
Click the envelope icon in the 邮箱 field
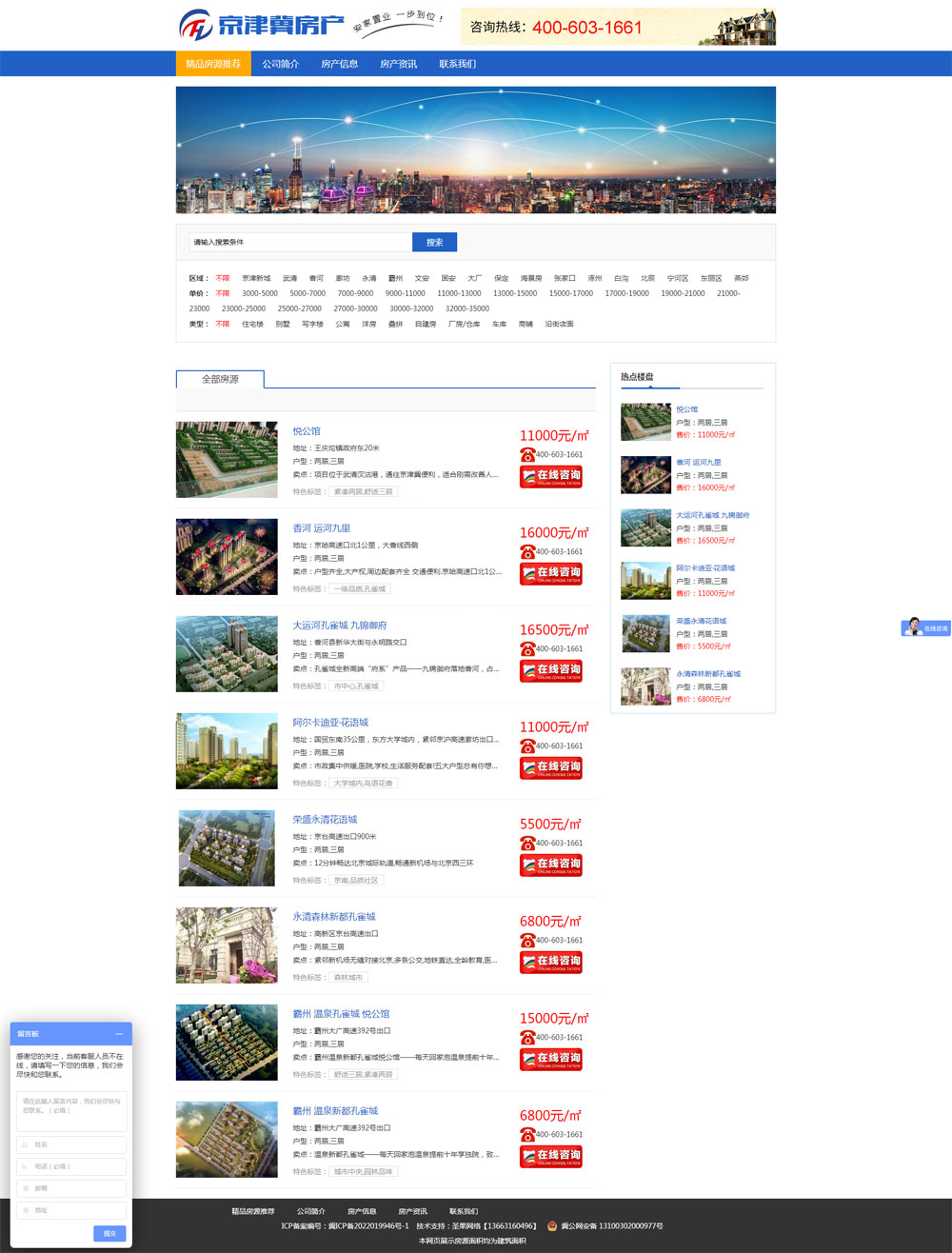(26, 1188)
